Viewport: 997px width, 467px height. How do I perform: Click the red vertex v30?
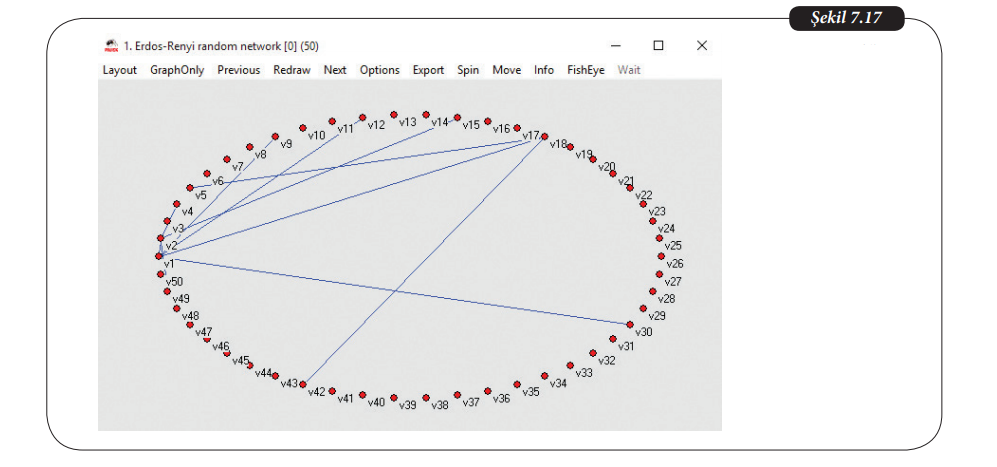[x=629, y=324]
